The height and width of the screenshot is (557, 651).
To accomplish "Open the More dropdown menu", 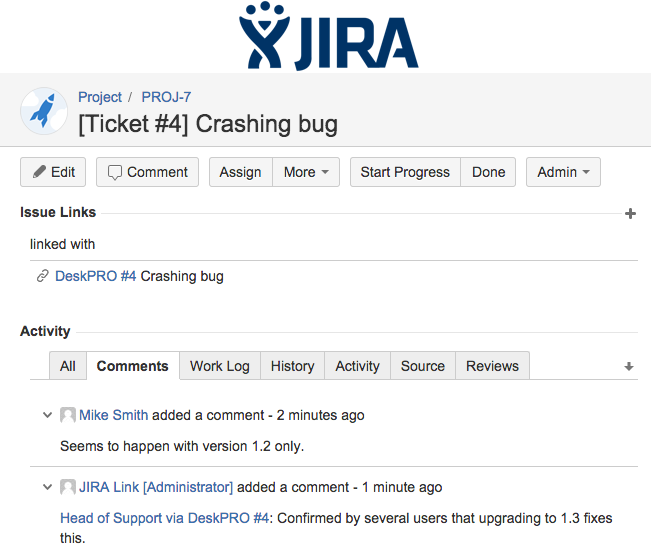I will click(x=306, y=172).
